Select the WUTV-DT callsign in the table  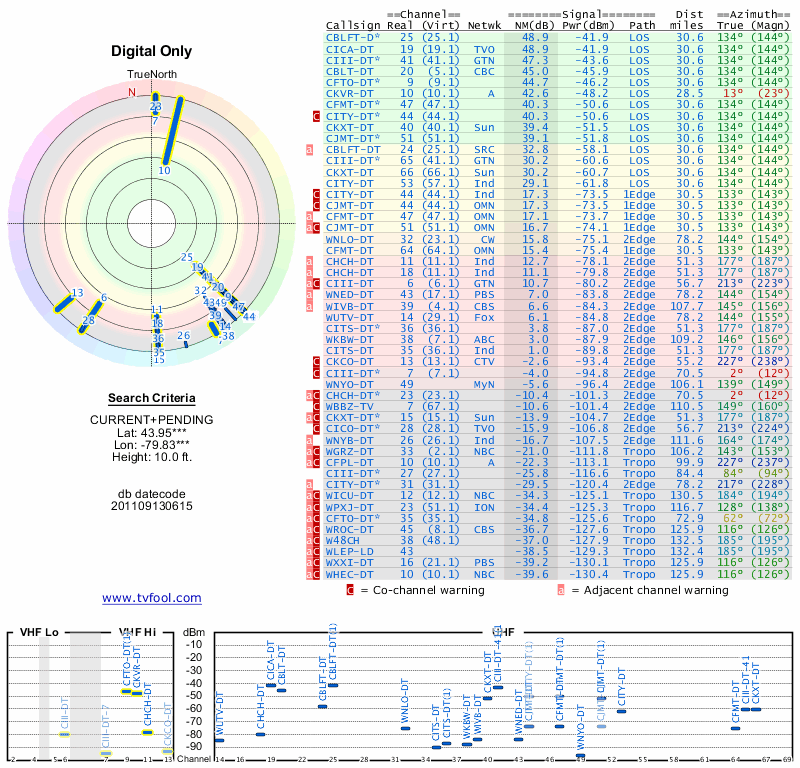point(350,317)
